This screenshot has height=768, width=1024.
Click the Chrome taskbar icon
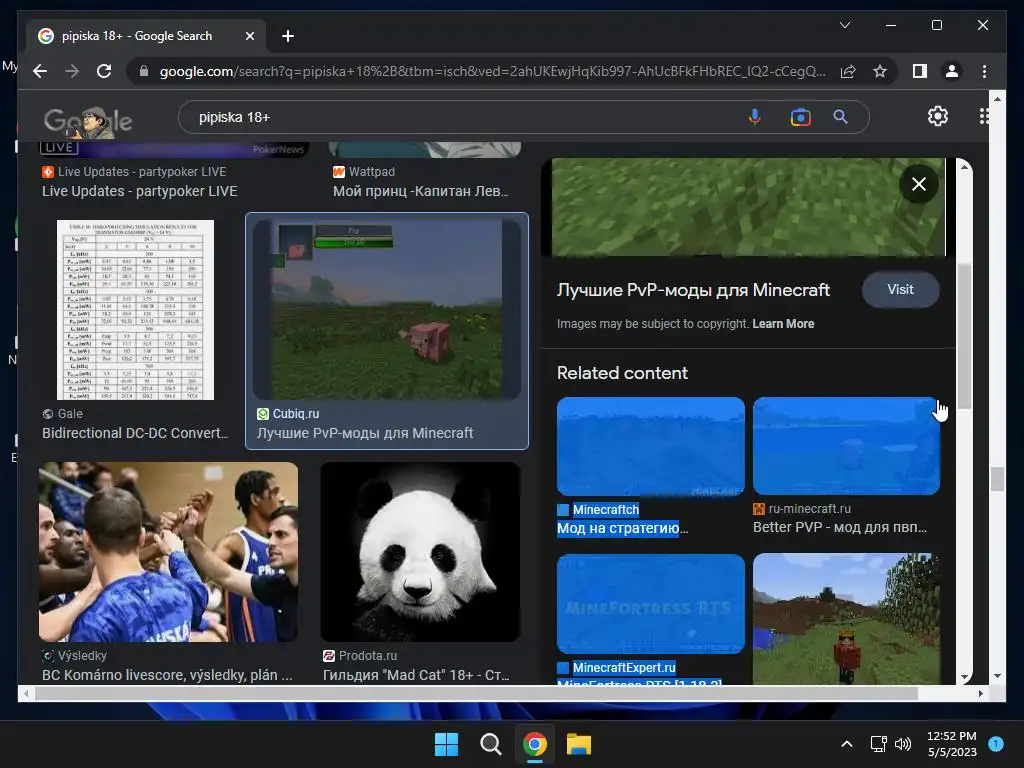(x=534, y=744)
